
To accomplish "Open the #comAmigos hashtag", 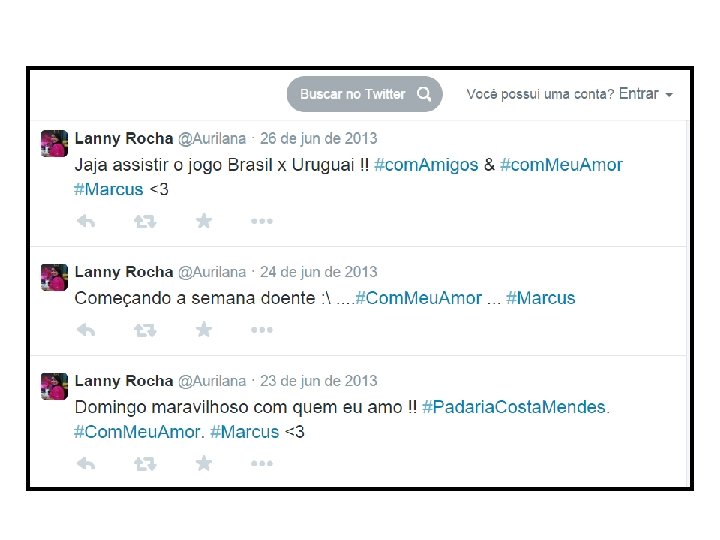I will click(x=426, y=165).
